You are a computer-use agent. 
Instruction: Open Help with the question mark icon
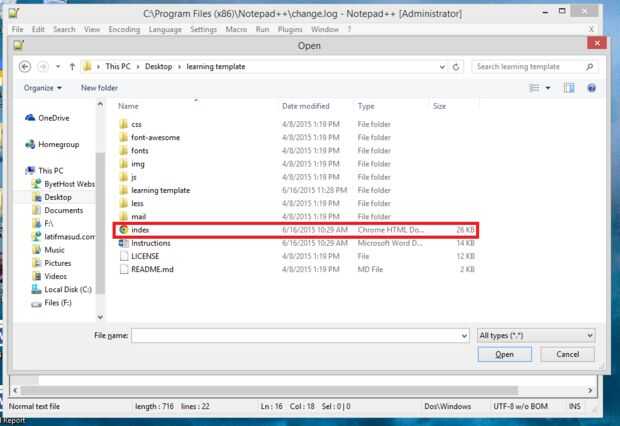pos(592,88)
